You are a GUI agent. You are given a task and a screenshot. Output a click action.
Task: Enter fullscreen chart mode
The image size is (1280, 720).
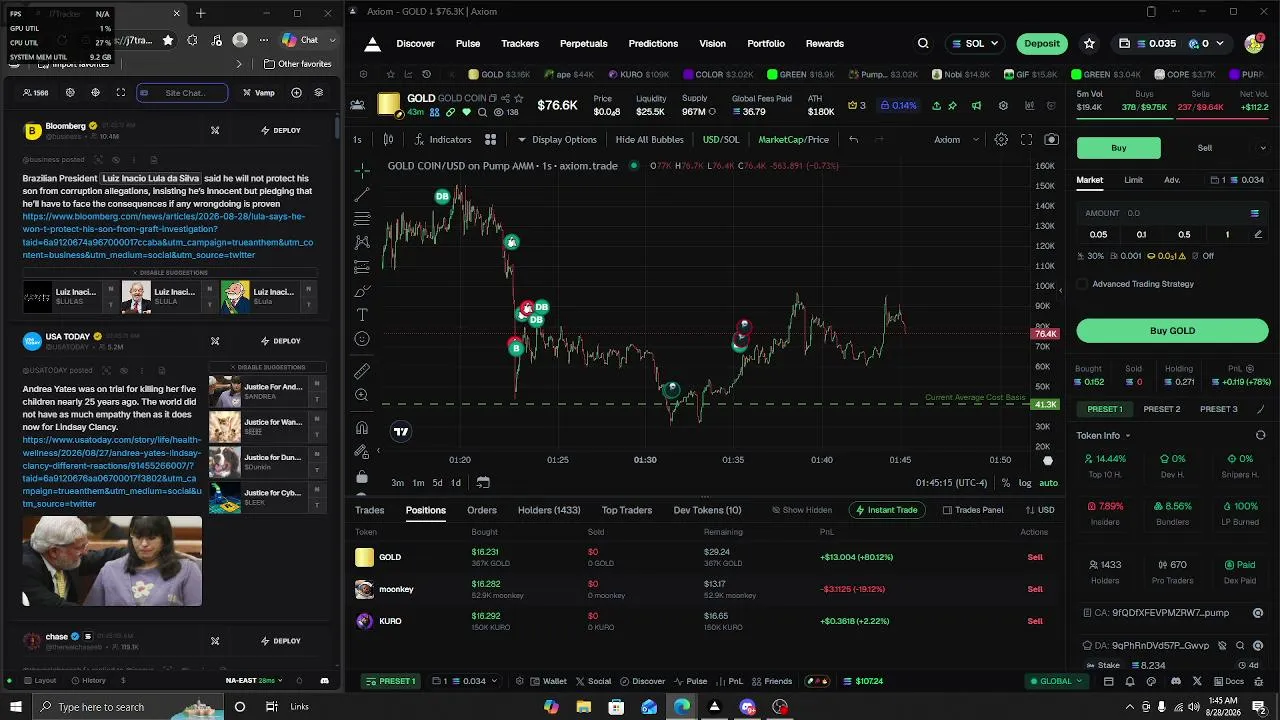click(1026, 140)
